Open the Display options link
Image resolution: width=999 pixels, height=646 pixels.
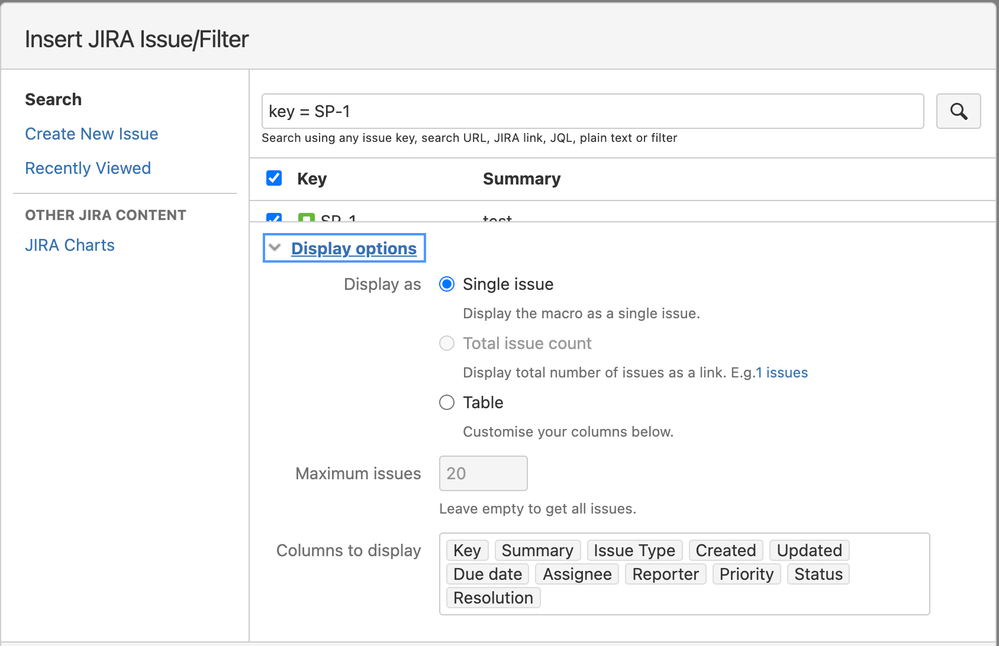(354, 248)
